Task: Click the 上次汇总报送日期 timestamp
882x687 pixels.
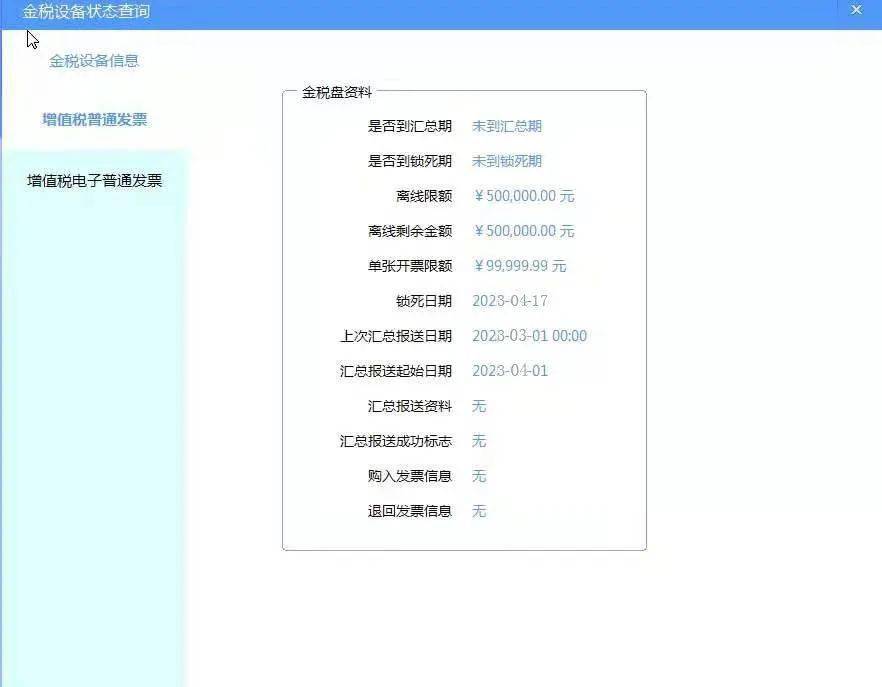Action: click(x=528, y=336)
